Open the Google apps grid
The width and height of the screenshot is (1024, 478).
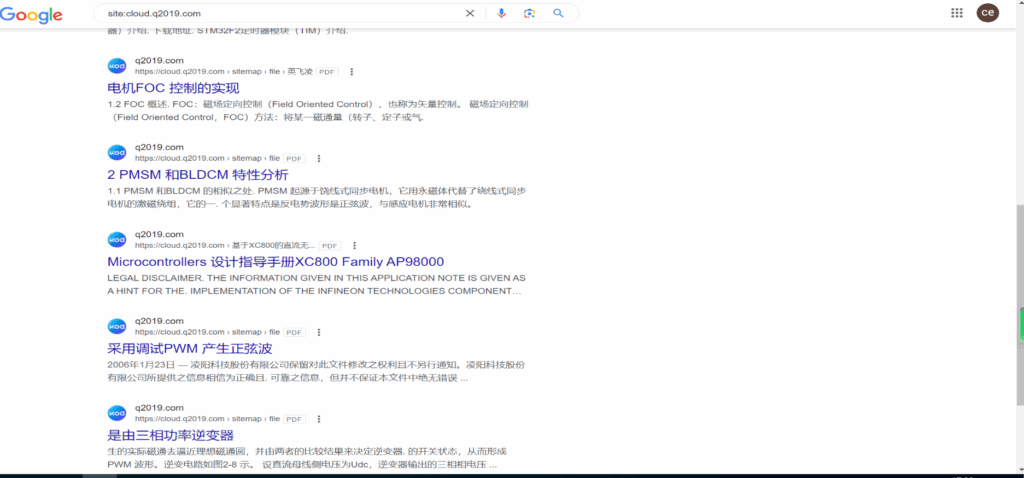[x=956, y=13]
